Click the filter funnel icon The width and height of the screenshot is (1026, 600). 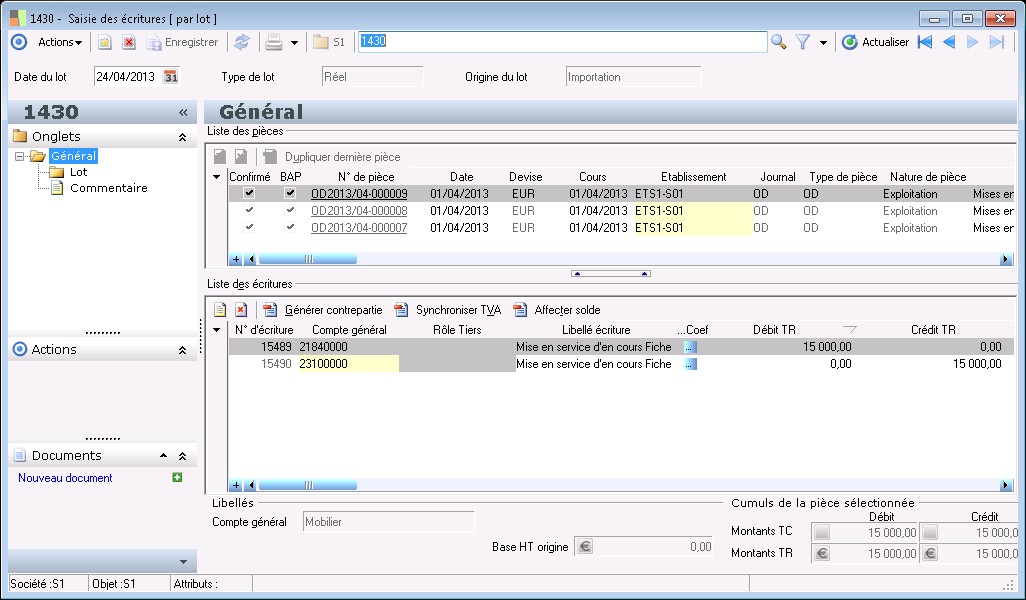point(802,42)
